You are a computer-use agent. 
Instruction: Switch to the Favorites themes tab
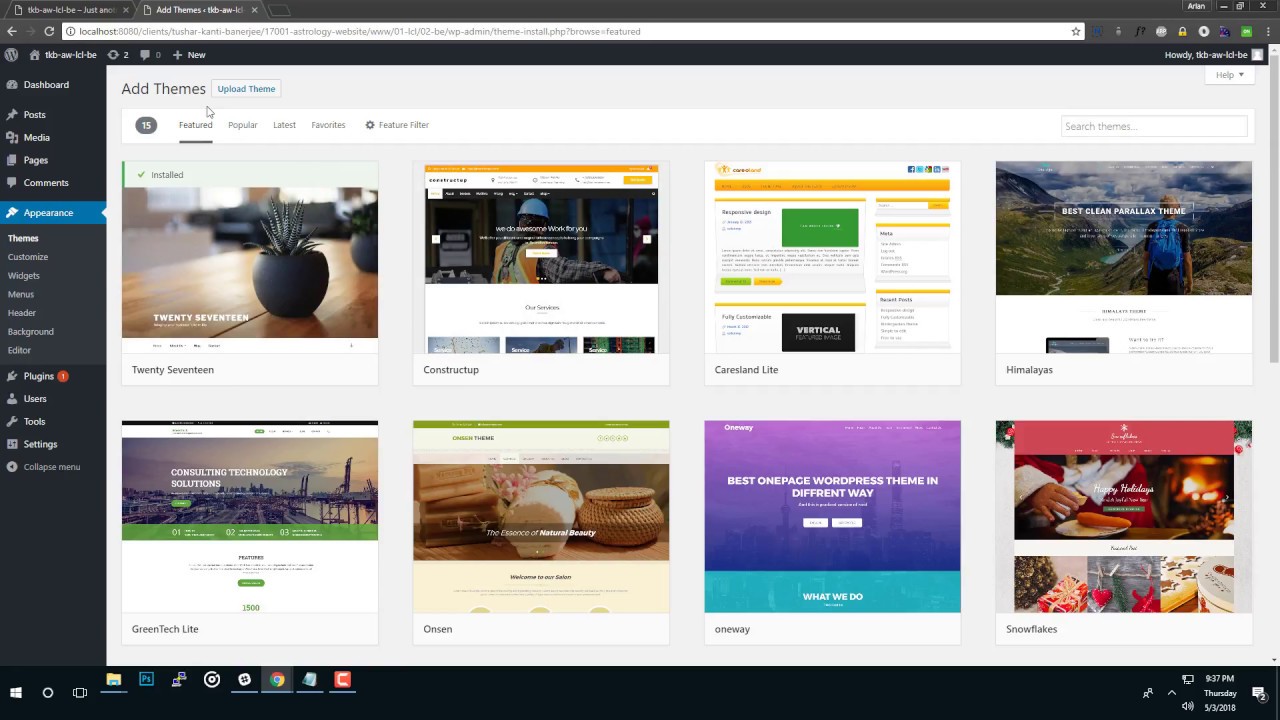[328, 125]
